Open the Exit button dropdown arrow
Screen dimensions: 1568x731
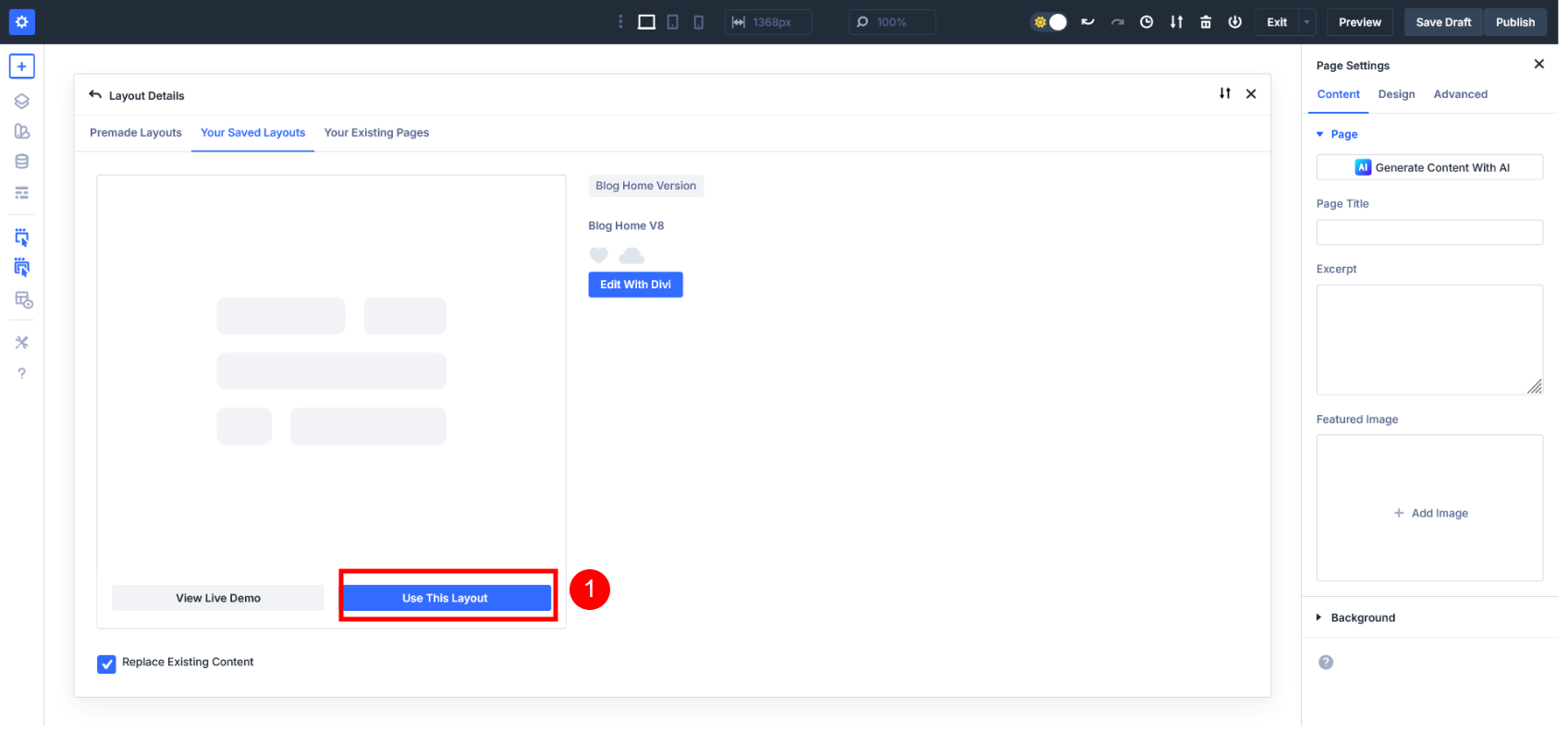click(x=1306, y=21)
